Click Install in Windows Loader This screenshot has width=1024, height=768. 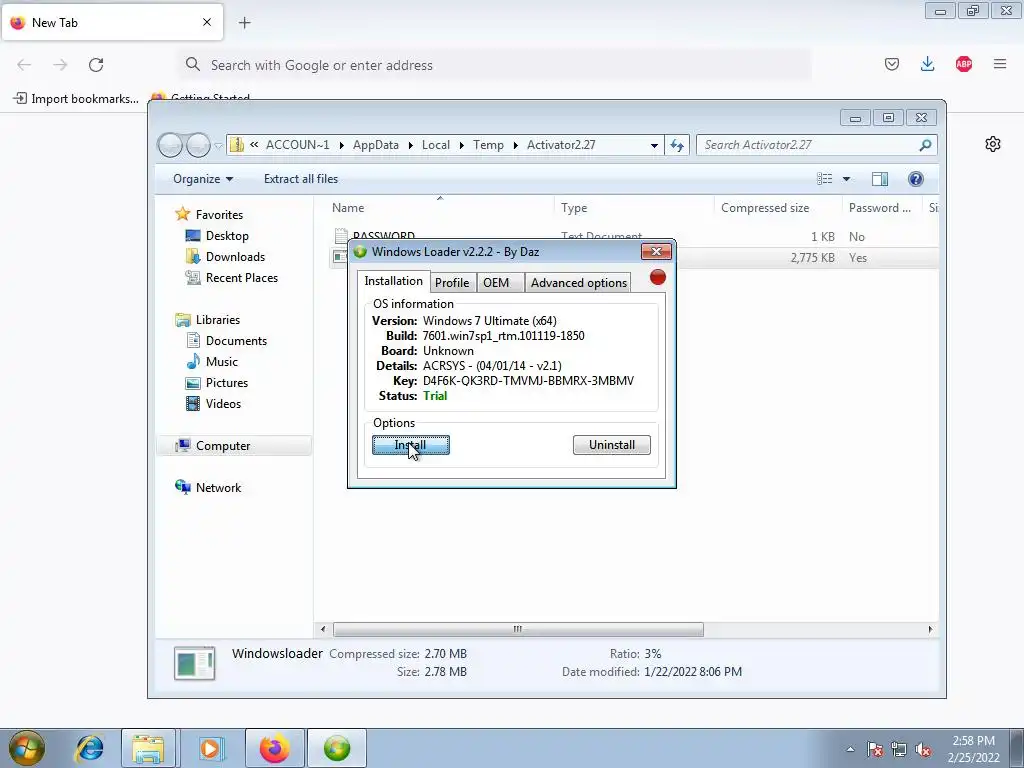coord(411,445)
